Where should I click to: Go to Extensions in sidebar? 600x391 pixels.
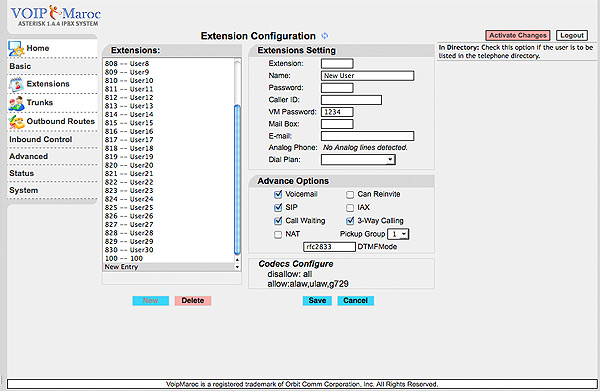(x=48, y=84)
